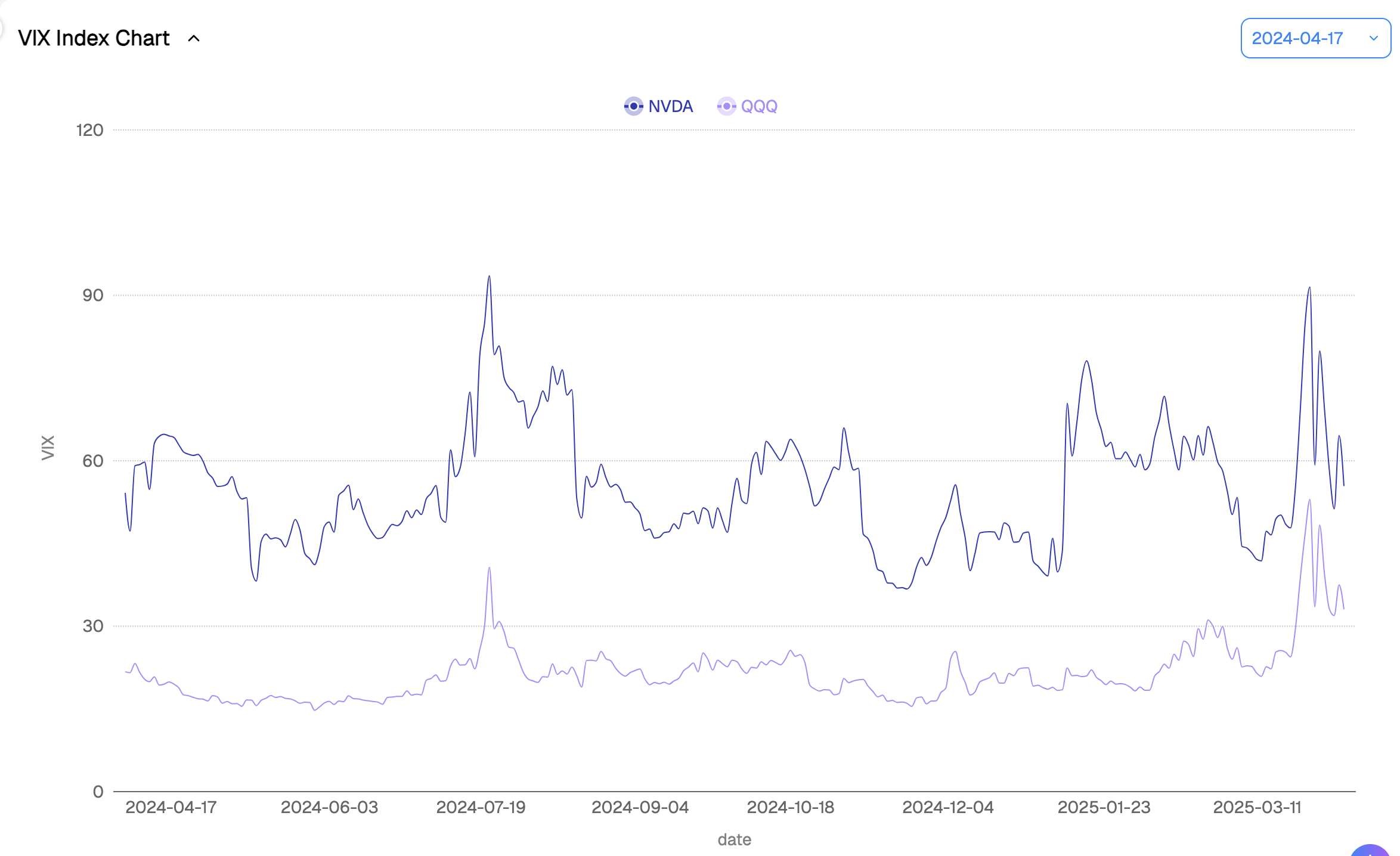Click the VIX Index Chart title

(x=94, y=38)
